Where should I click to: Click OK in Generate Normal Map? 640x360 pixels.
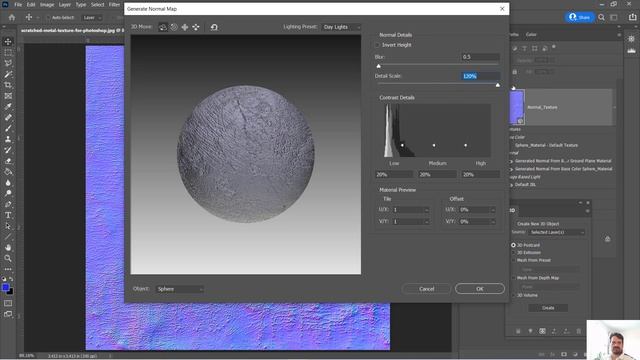tap(480, 289)
